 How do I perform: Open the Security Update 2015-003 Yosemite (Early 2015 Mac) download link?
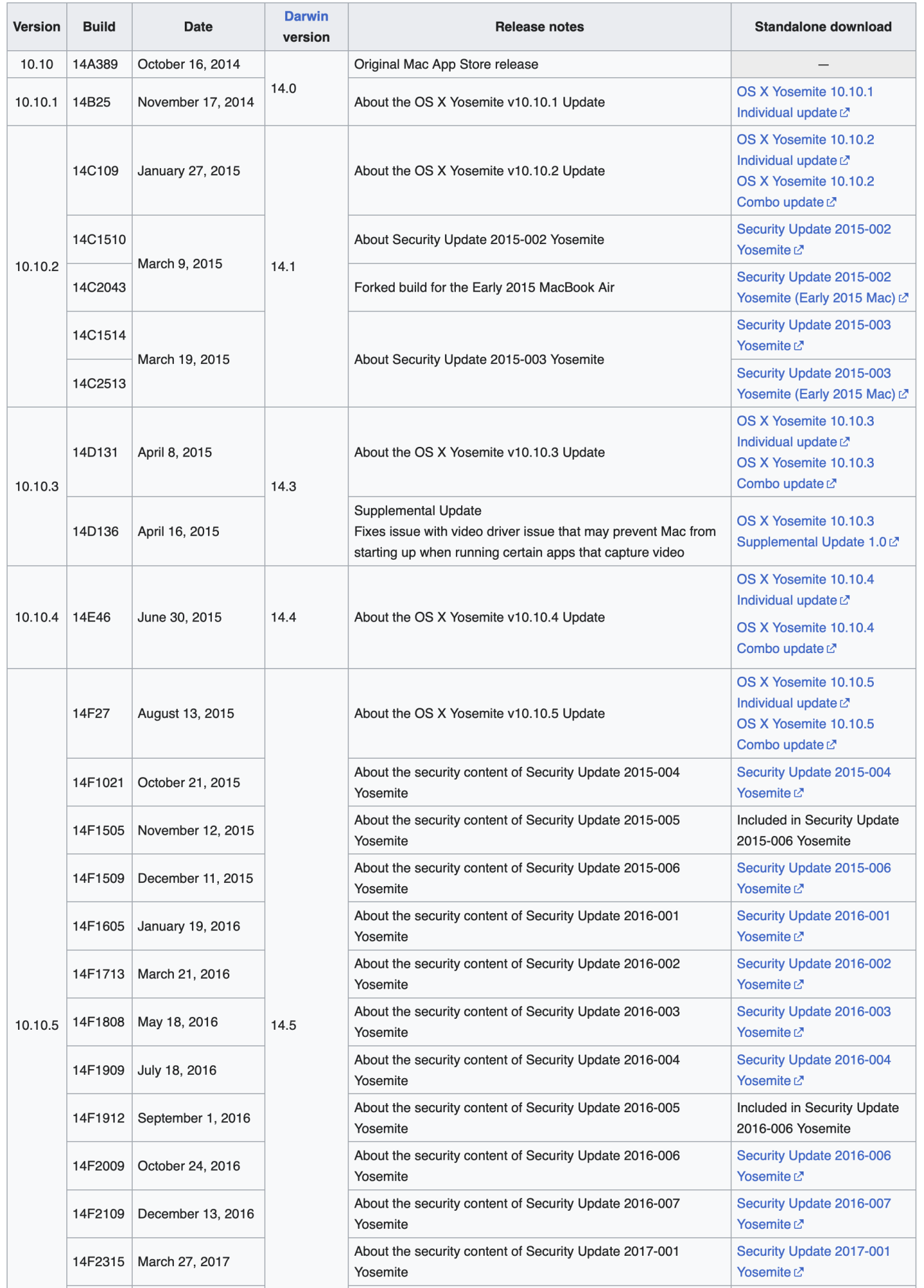tap(822, 383)
